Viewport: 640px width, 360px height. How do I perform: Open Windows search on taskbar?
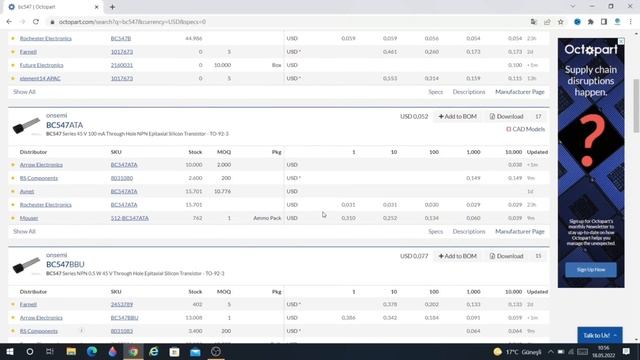30,351
